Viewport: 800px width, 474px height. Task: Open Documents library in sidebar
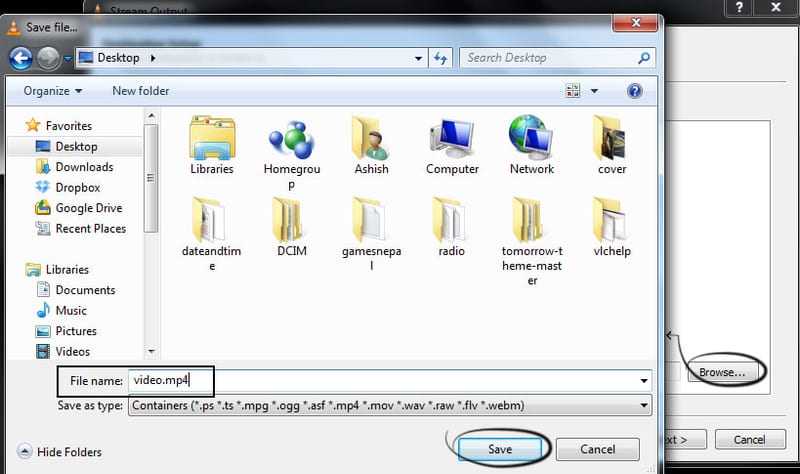pos(76,290)
